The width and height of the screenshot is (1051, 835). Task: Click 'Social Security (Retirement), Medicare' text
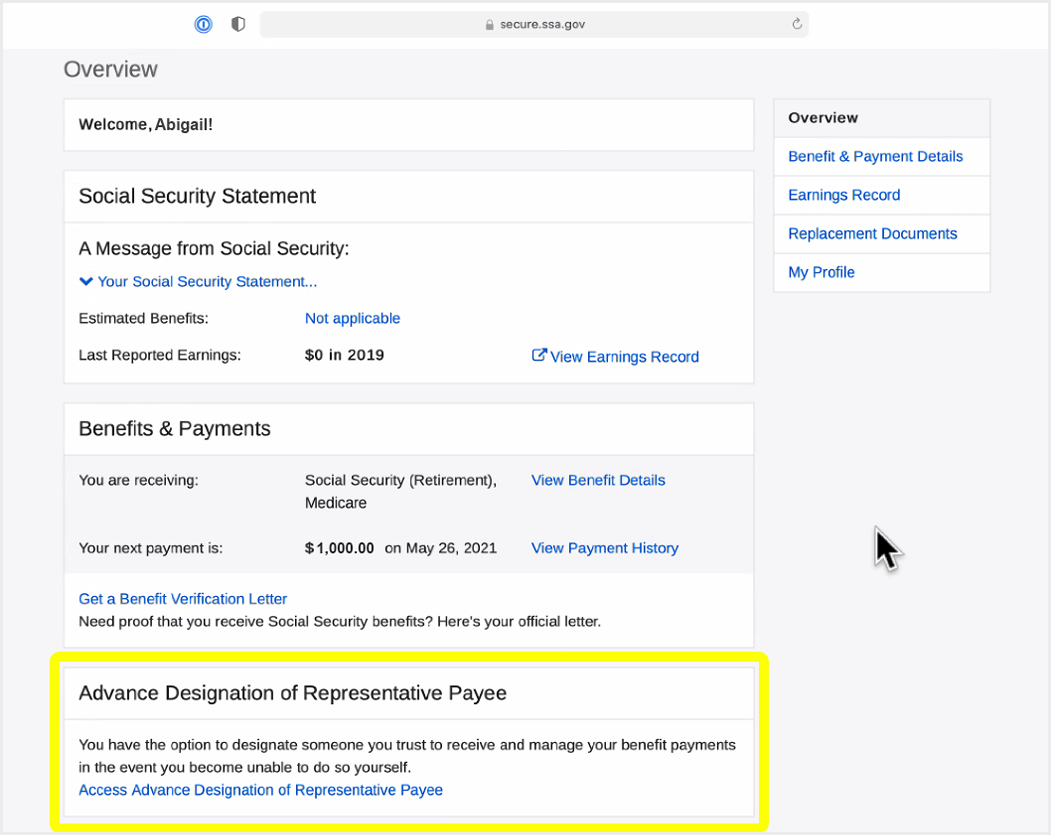(401, 492)
